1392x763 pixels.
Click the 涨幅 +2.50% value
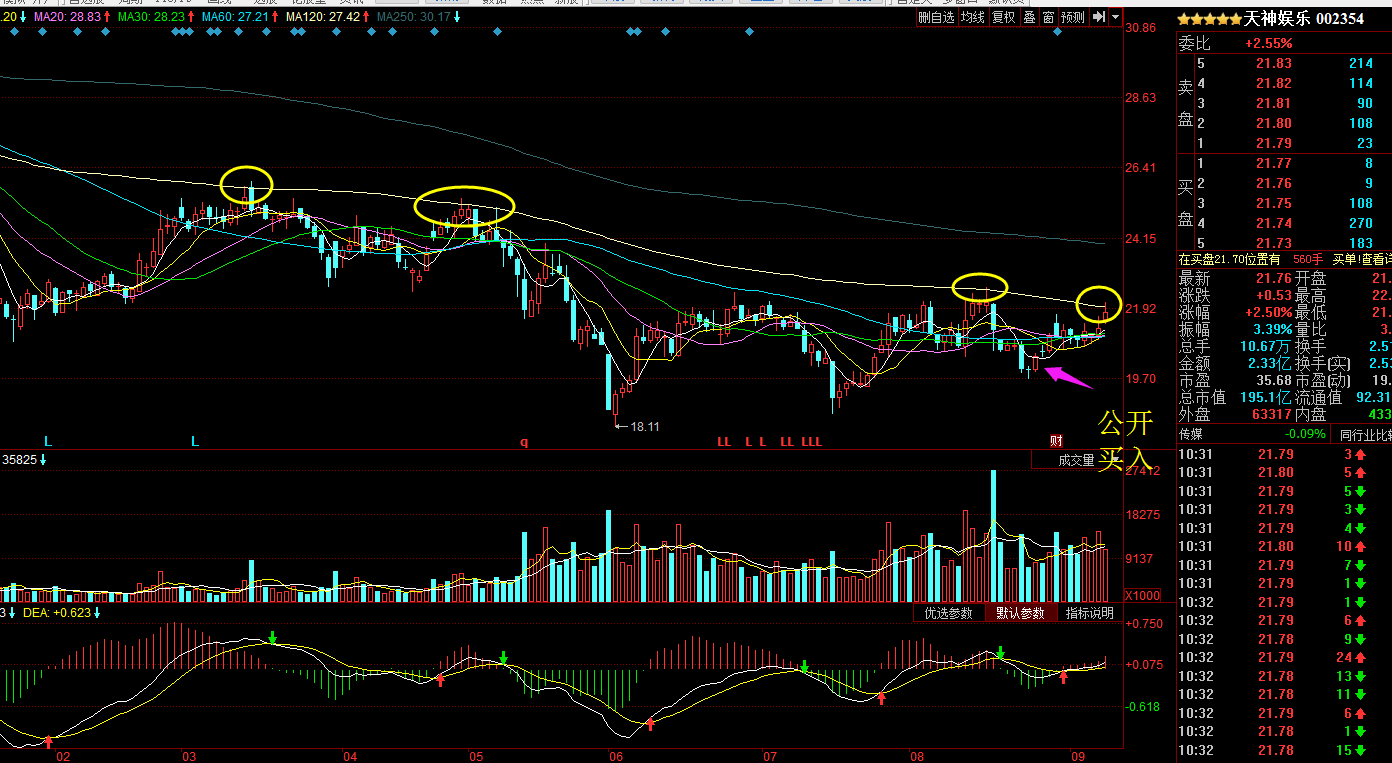(1268, 312)
